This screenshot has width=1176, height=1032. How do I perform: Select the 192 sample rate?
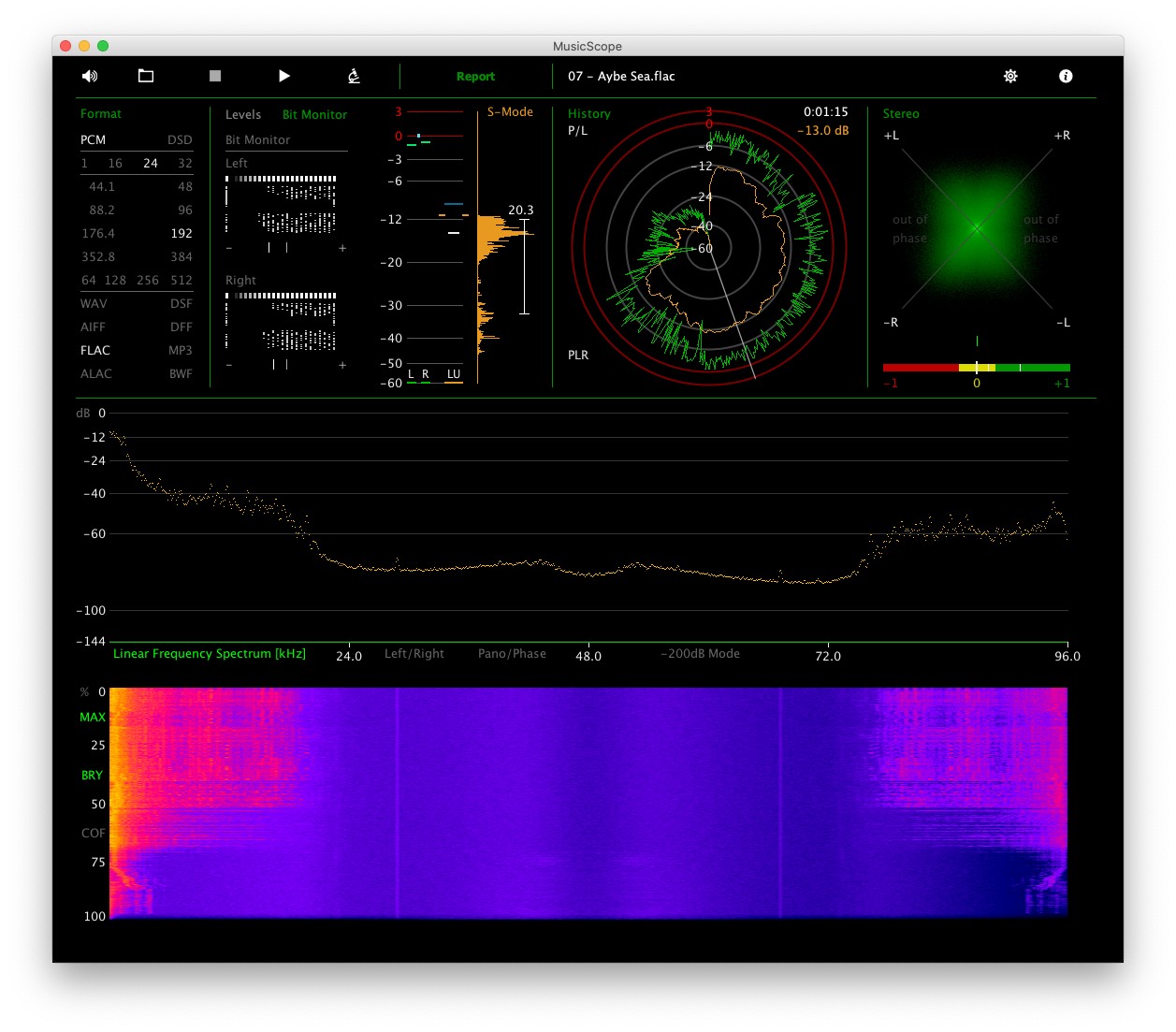click(181, 233)
